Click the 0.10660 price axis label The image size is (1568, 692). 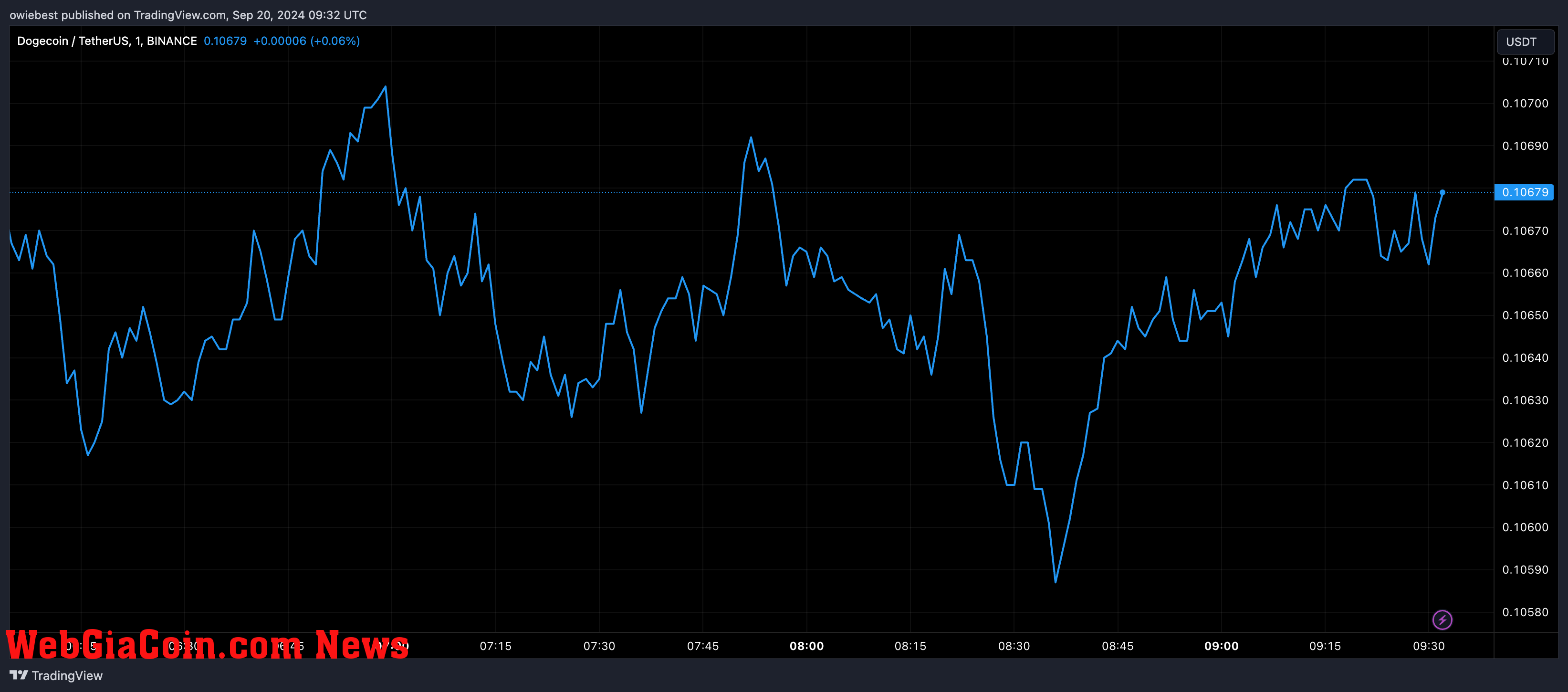pos(1525,273)
